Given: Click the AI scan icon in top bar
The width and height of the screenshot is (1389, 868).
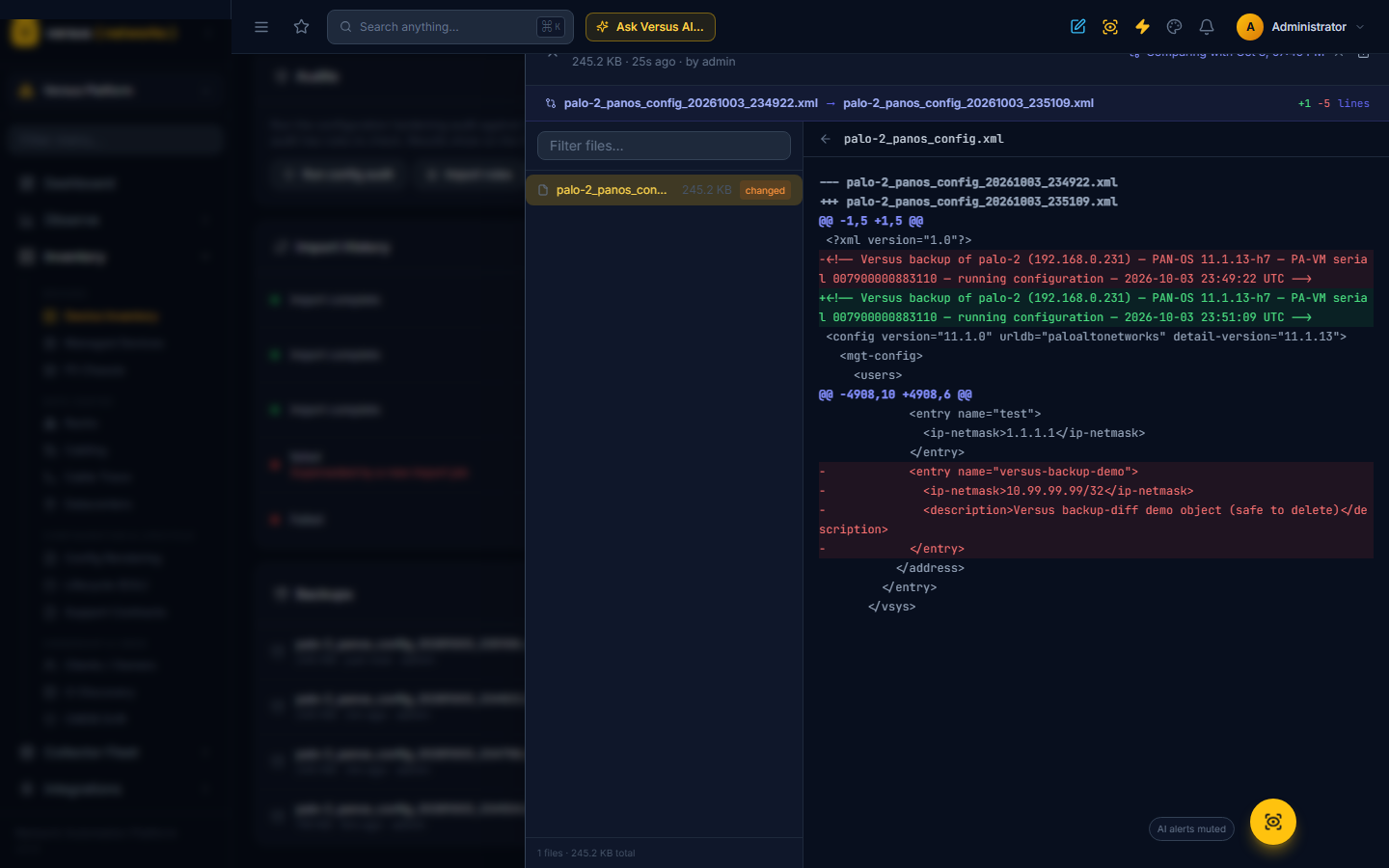Looking at the screenshot, I should point(1110,27).
